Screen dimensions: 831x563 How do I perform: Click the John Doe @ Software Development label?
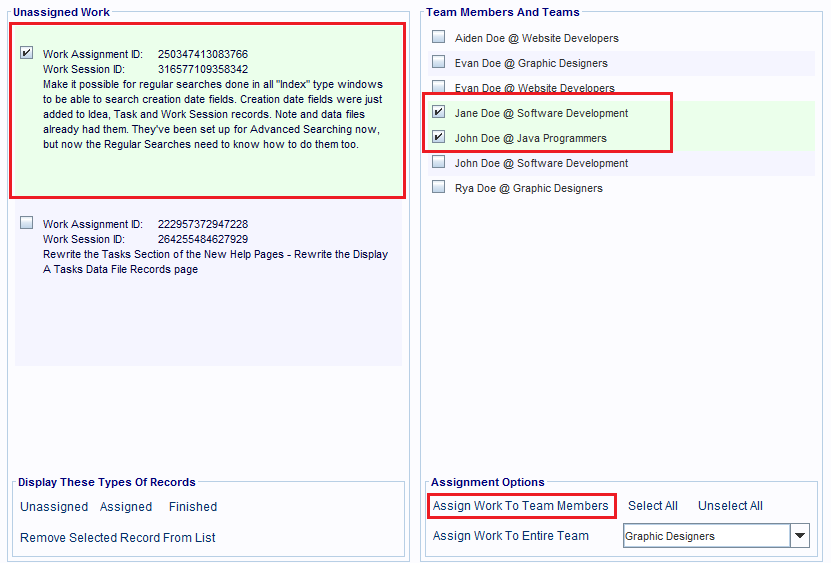tap(541, 163)
